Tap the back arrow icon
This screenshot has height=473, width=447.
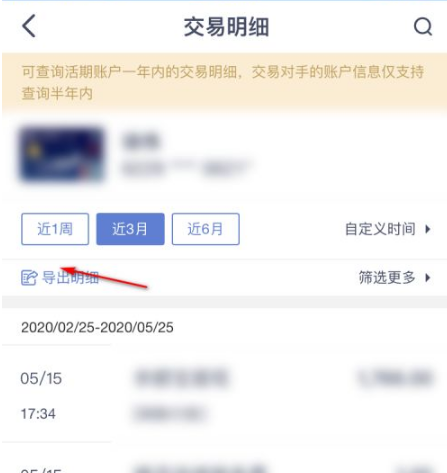click(29, 26)
